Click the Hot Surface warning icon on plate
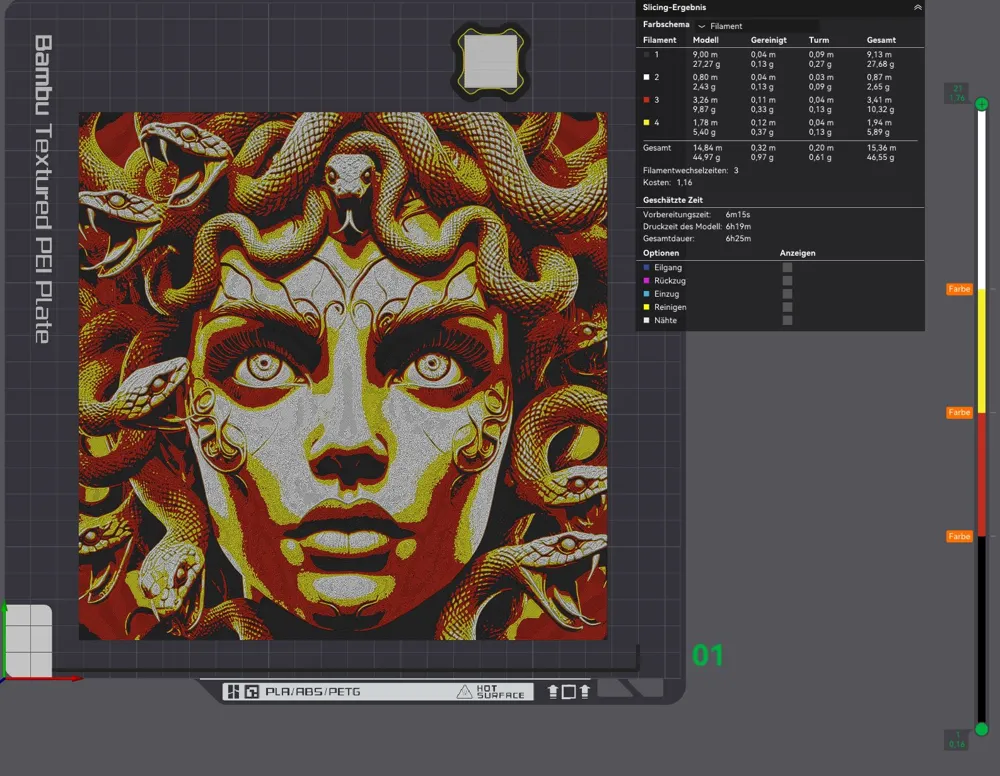Image resolution: width=1000 pixels, height=776 pixels. pos(464,692)
